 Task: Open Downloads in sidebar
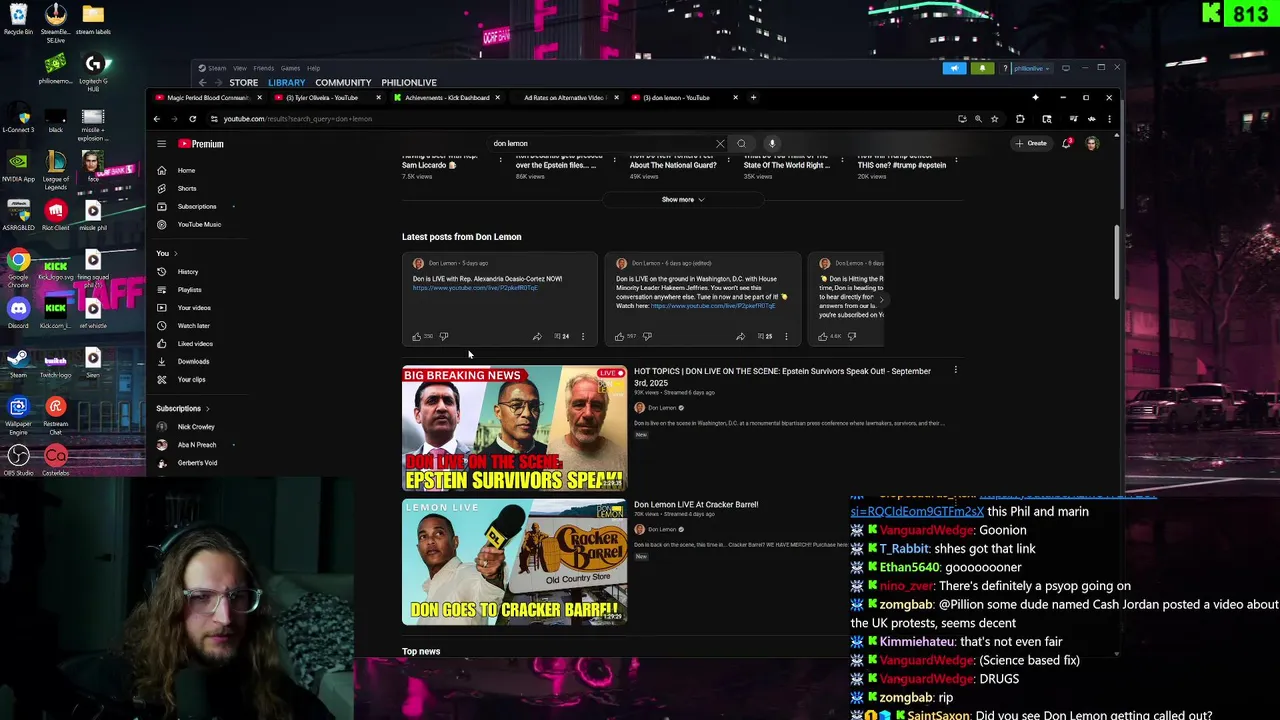[x=195, y=362]
